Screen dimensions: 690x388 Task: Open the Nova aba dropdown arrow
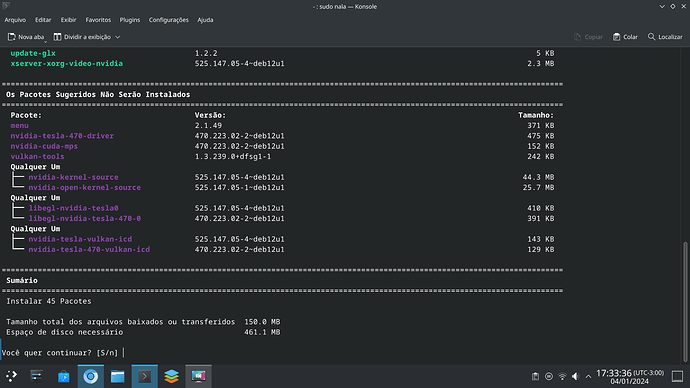pyautogui.click(x=45, y=40)
